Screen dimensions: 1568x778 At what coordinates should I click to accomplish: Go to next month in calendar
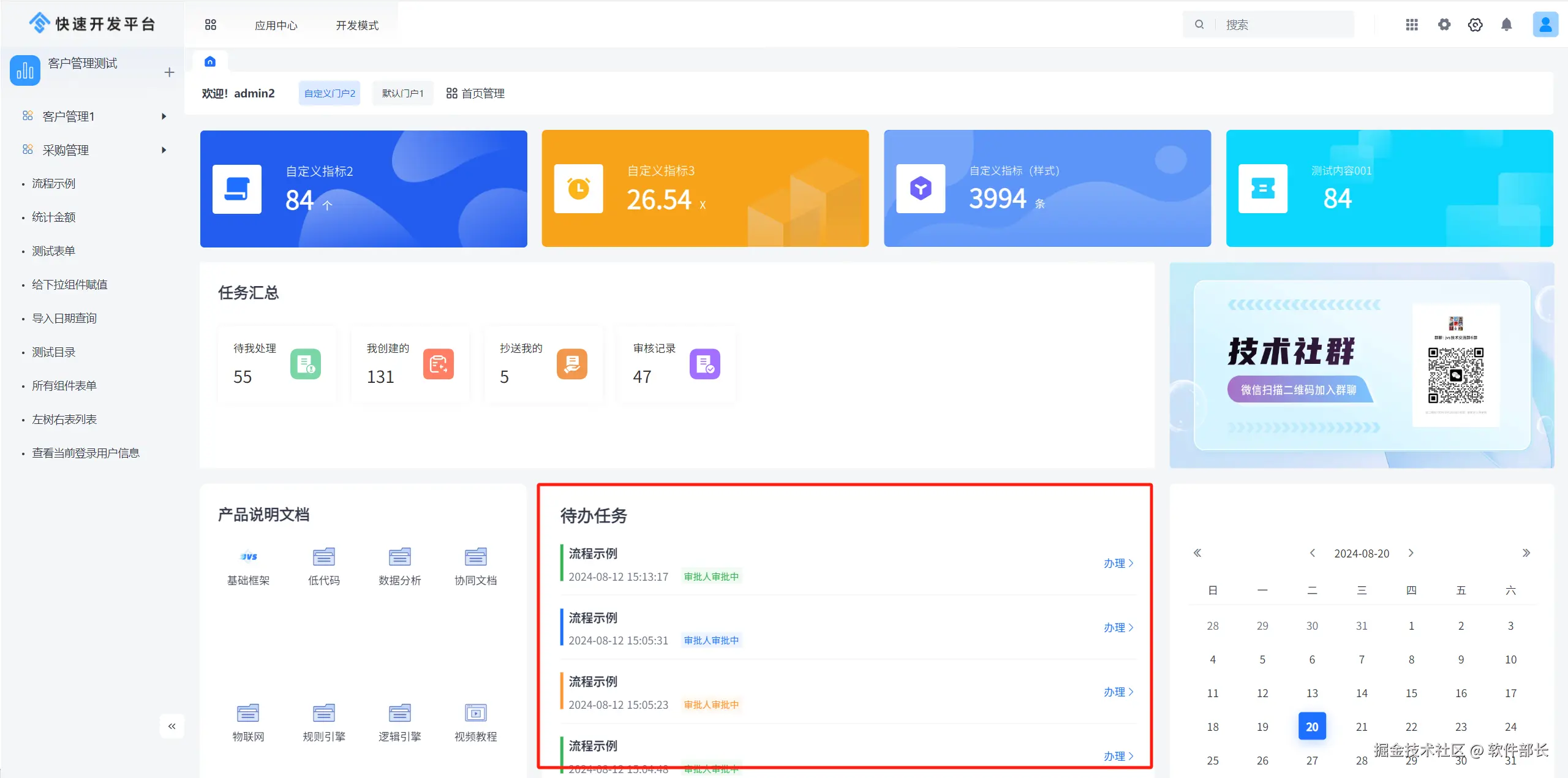click(1411, 553)
